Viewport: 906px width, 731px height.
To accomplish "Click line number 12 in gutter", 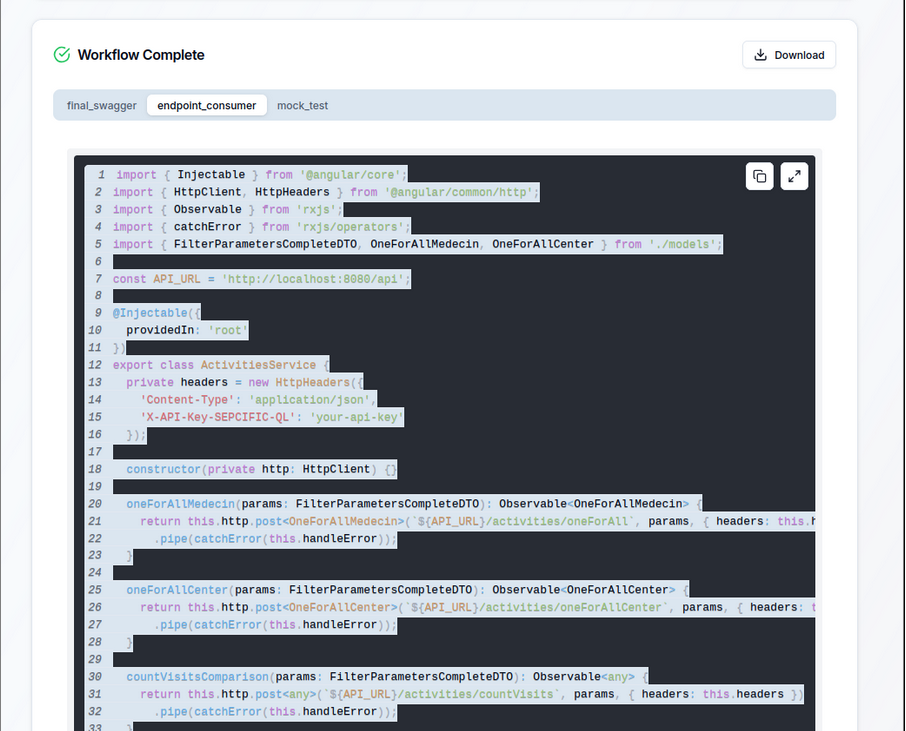I will click(95, 365).
